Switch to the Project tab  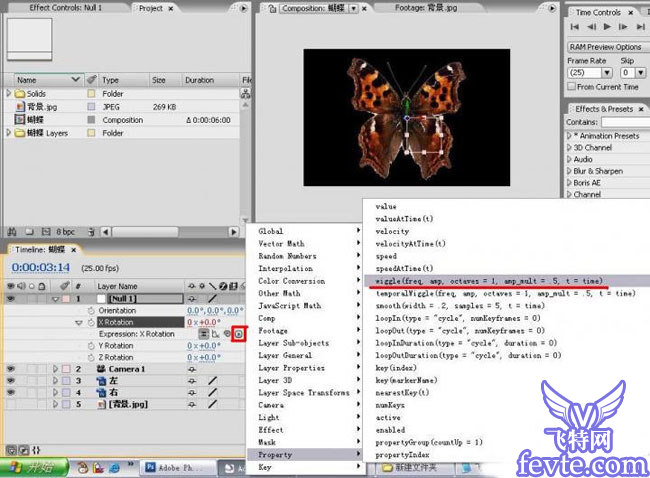pos(150,8)
